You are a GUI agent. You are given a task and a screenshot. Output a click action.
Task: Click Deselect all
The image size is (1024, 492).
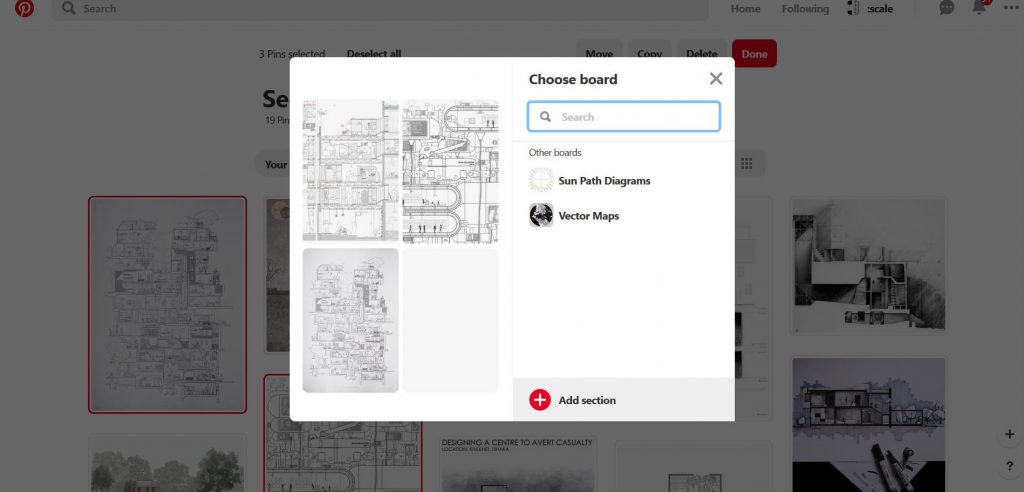[x=374, y=54]
